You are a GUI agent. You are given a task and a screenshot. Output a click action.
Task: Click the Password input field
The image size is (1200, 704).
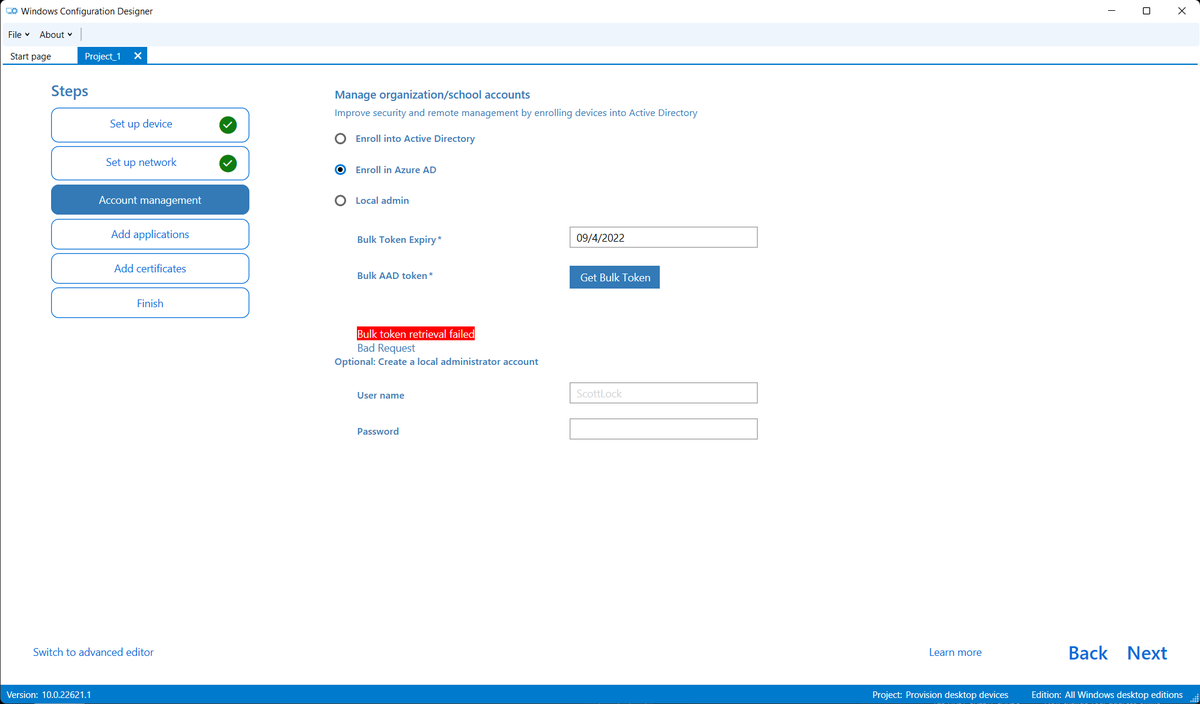(x=663, y=429)
